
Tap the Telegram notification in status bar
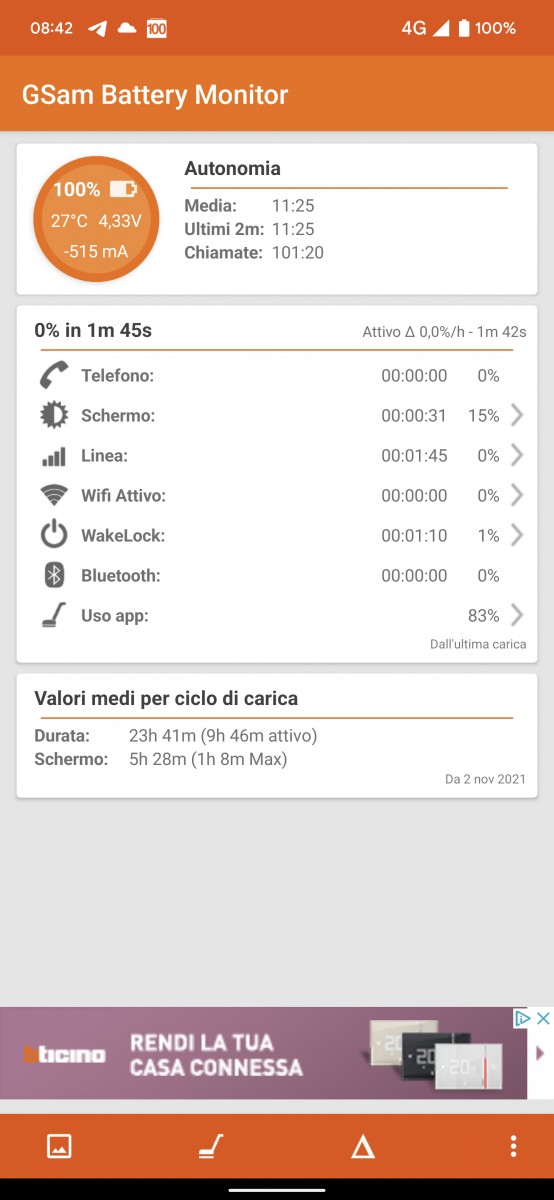[97, 28]
